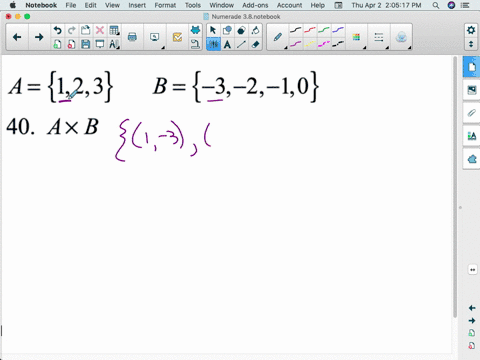Viewport: 480px width, 360px height.
Task: Go to the previous page with the sidebar's left arrow
Action: pos(472,308)
